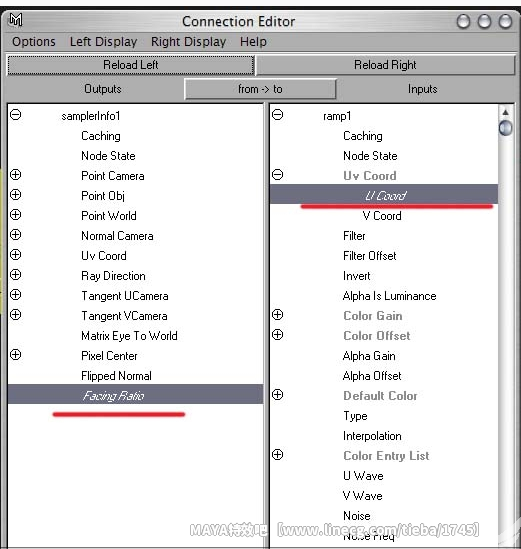Screen dimensions: 521x549
Task: Click samplerInfo1 node name
Action: 91,116
